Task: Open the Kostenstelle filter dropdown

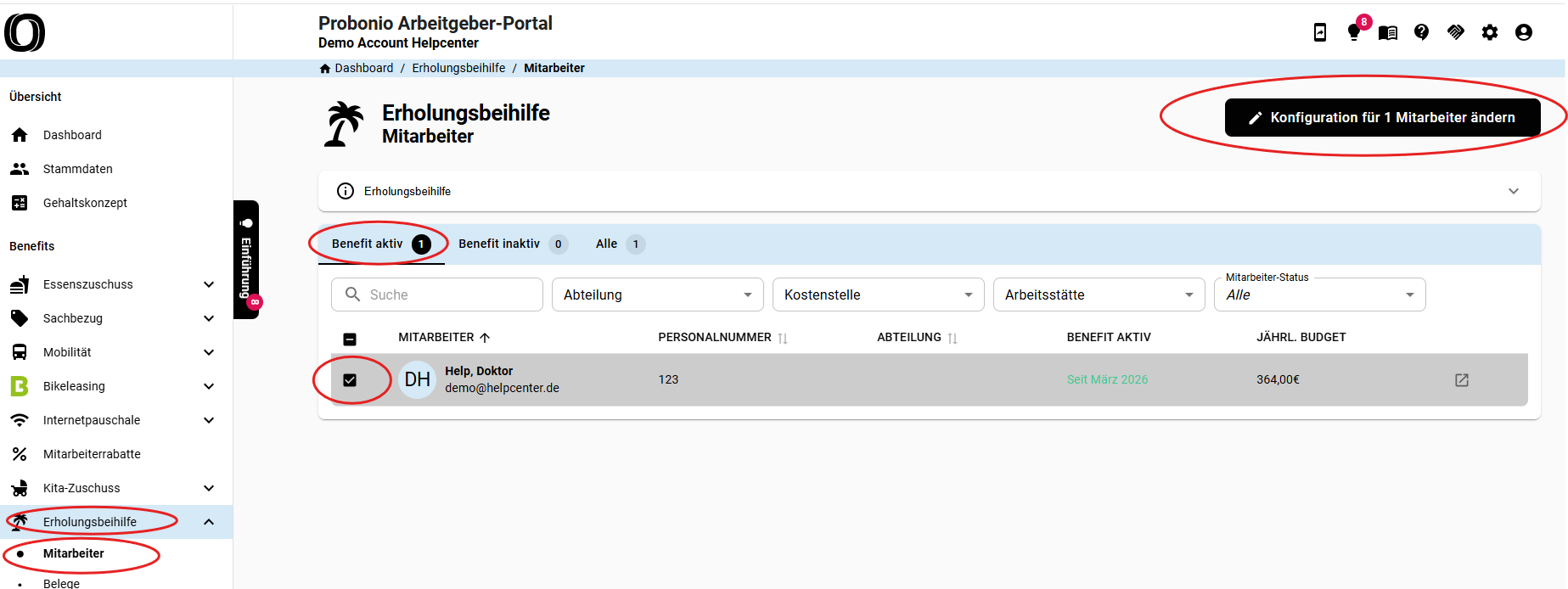Action: click(879, 294)
